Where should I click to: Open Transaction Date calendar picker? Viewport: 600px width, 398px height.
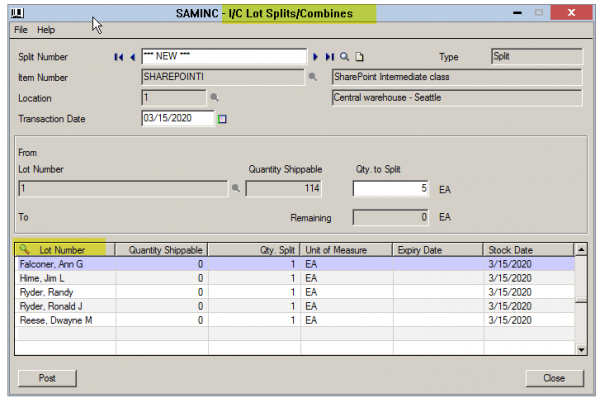pyautogui.click(x=222, y=119)
